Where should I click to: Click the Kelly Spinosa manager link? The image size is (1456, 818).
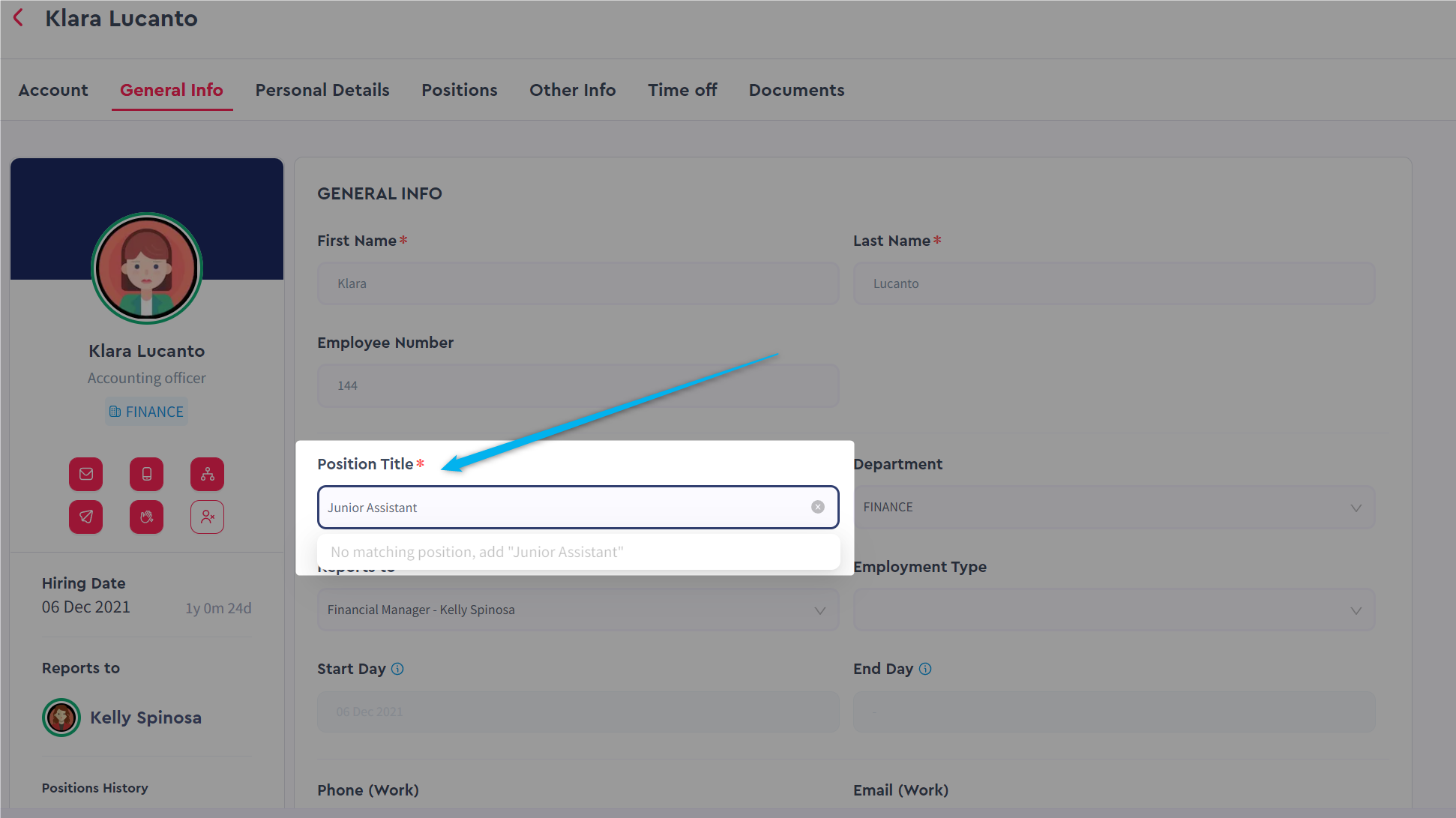pos(145,718)
